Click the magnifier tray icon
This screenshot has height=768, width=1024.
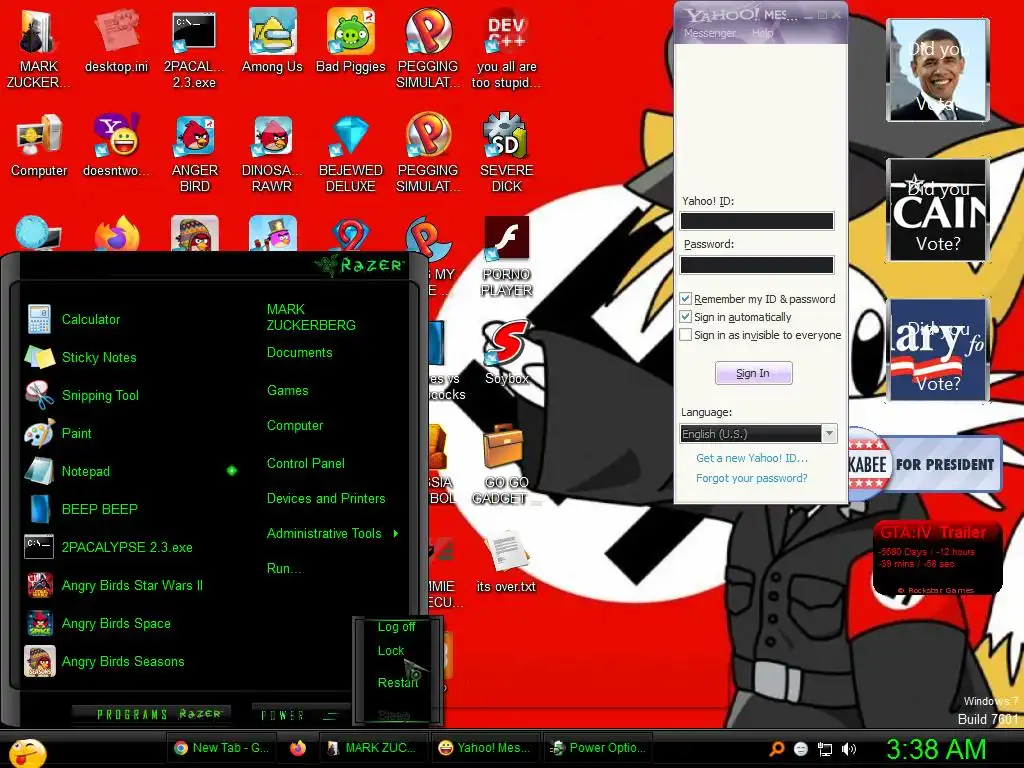click(x=777, y=749)
